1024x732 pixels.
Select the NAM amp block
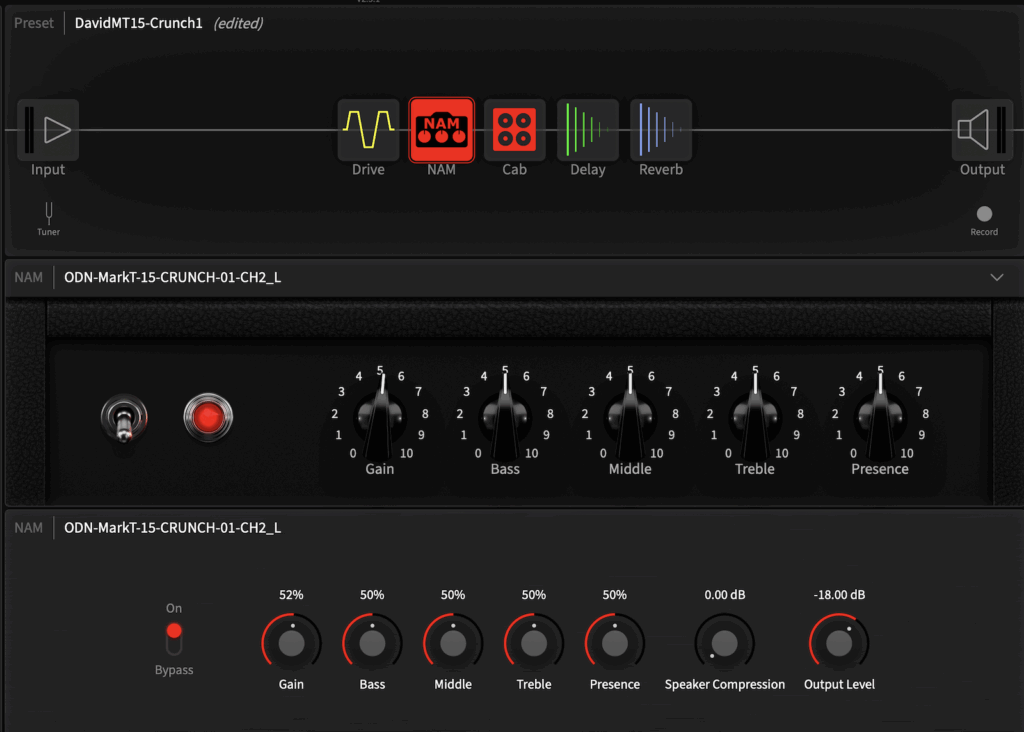point(441,130)
